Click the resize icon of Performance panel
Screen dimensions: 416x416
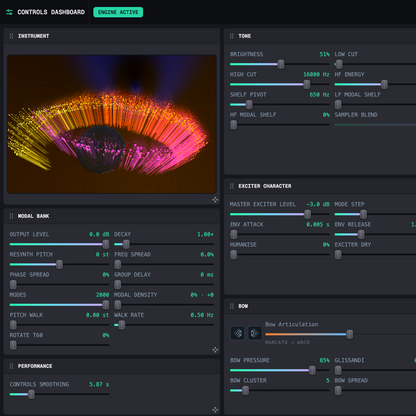[215, 410]
